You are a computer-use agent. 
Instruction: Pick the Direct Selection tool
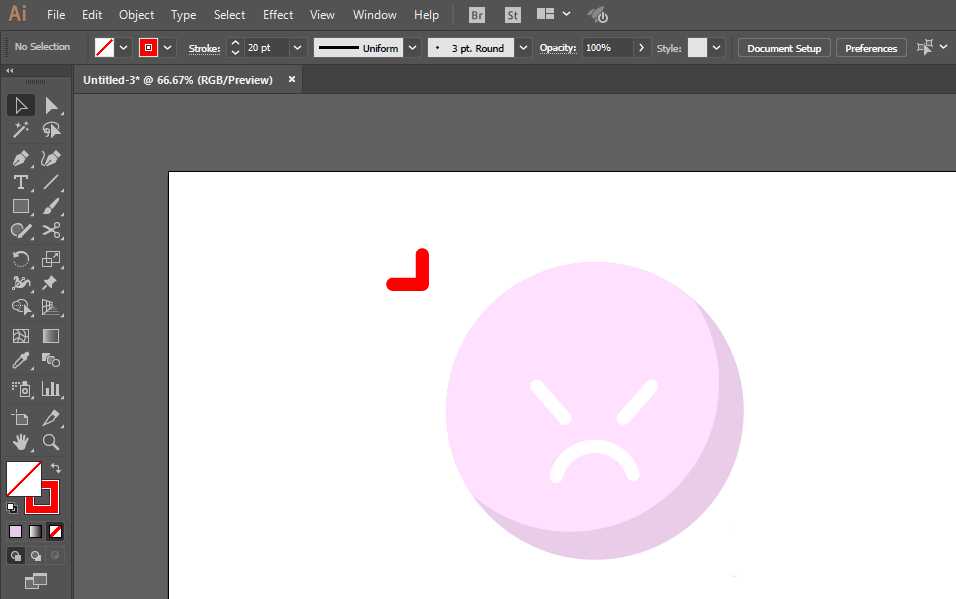51,106
